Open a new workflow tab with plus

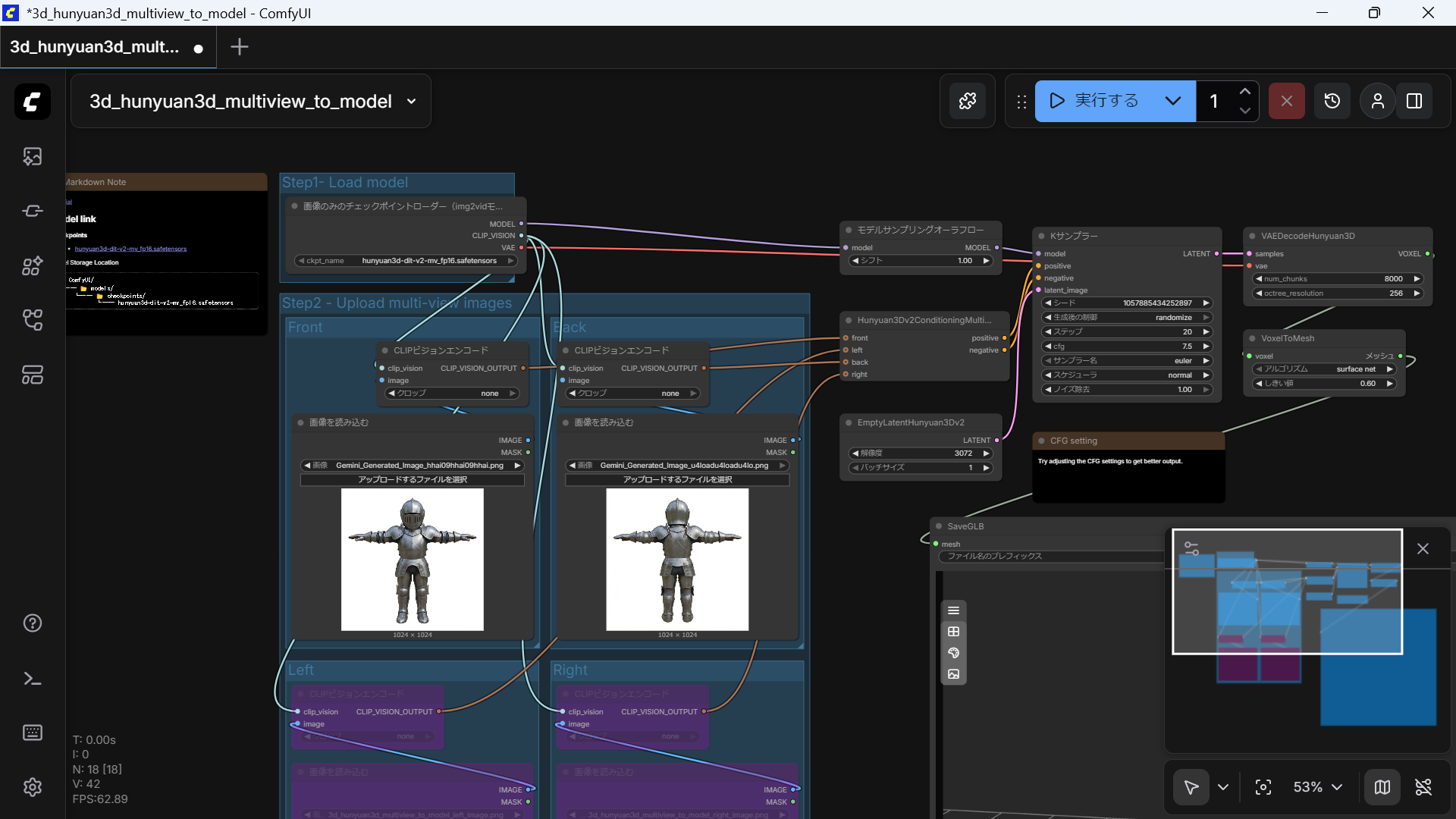point(240,47)
